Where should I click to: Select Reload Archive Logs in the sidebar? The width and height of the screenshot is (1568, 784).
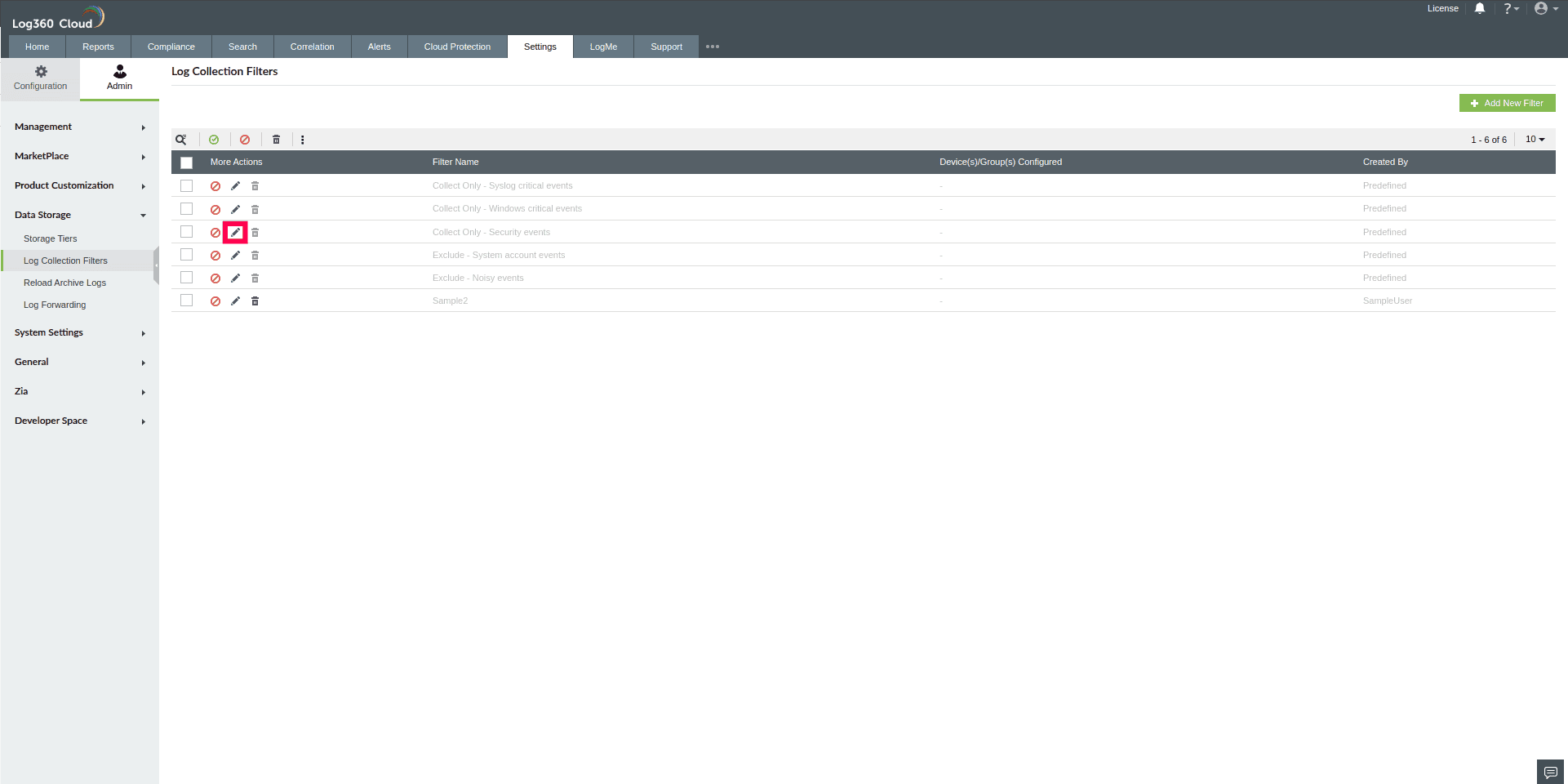(65, 283)
